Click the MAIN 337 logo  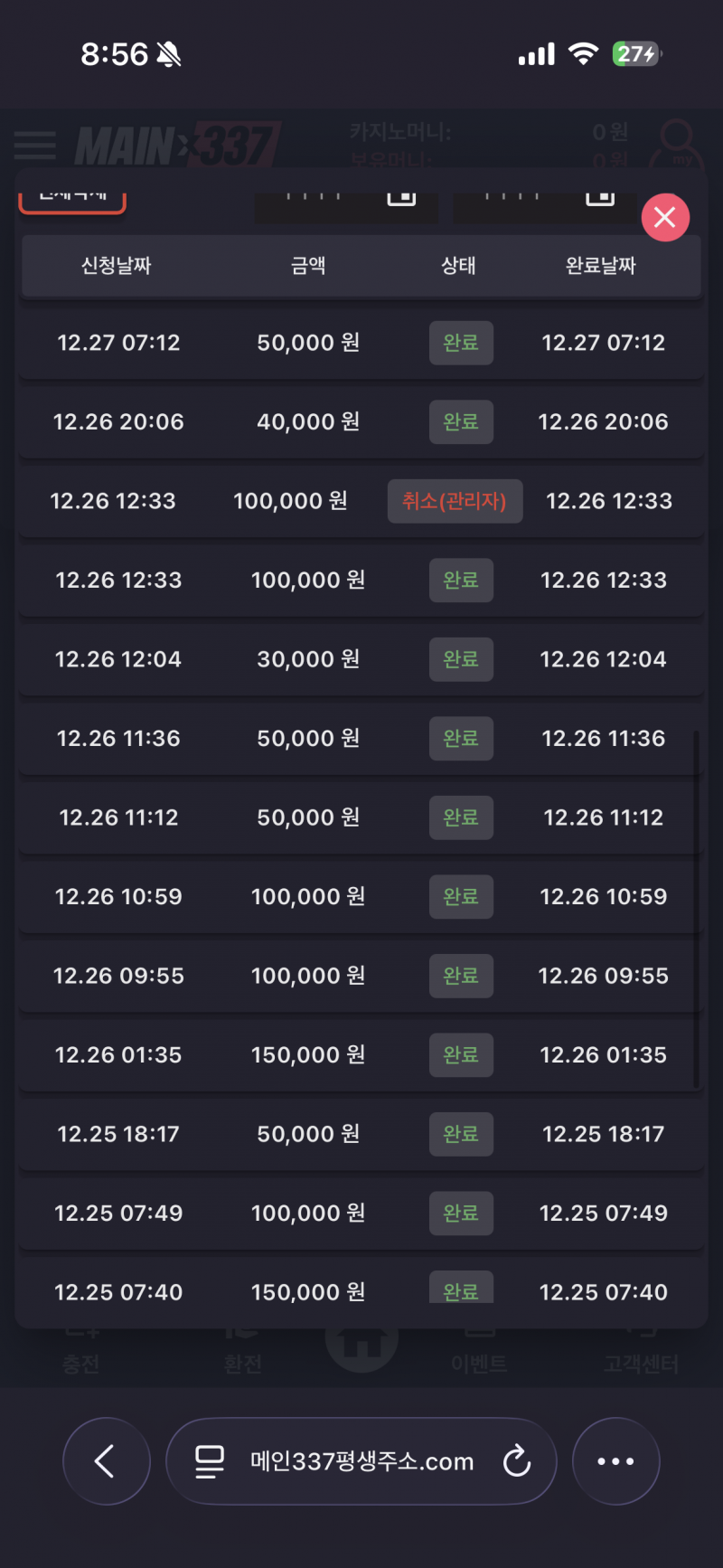coord(177,145)
